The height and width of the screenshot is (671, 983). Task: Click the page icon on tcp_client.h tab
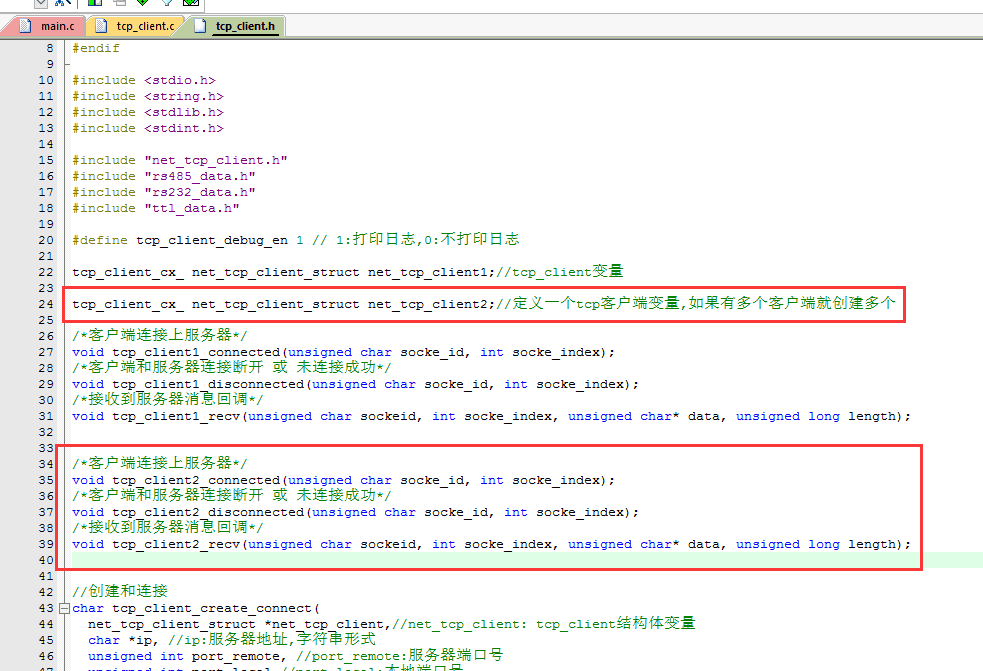(x=199, y=26)
